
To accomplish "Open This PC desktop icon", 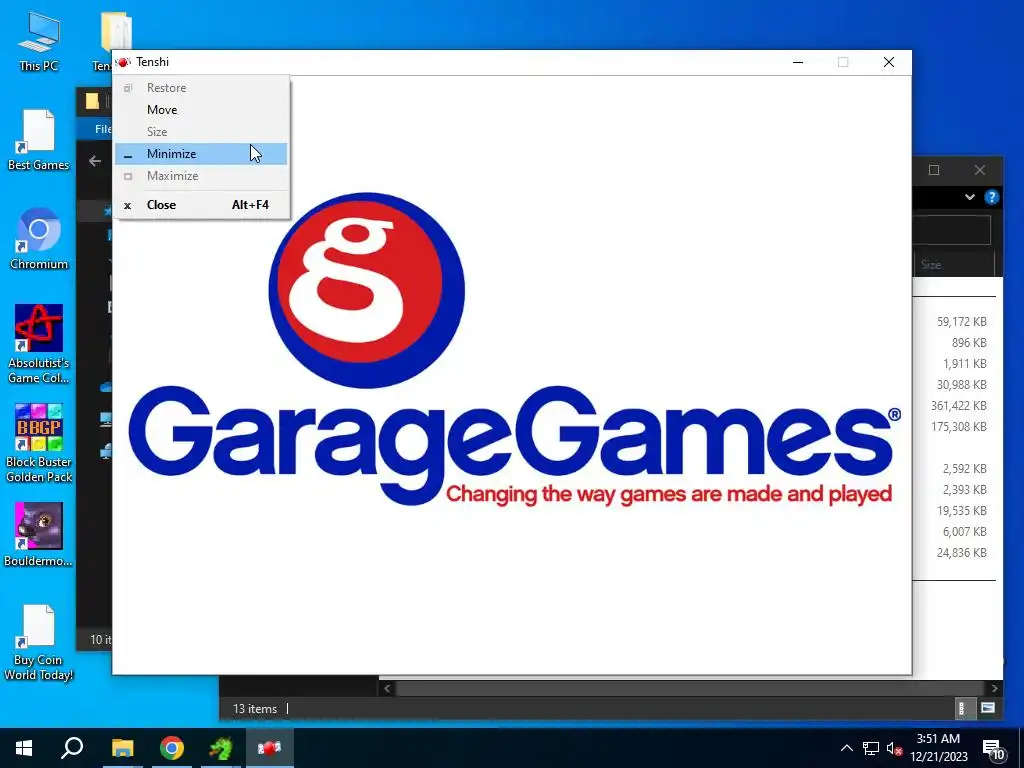I will pyautogui.click(x=39, y=42).
